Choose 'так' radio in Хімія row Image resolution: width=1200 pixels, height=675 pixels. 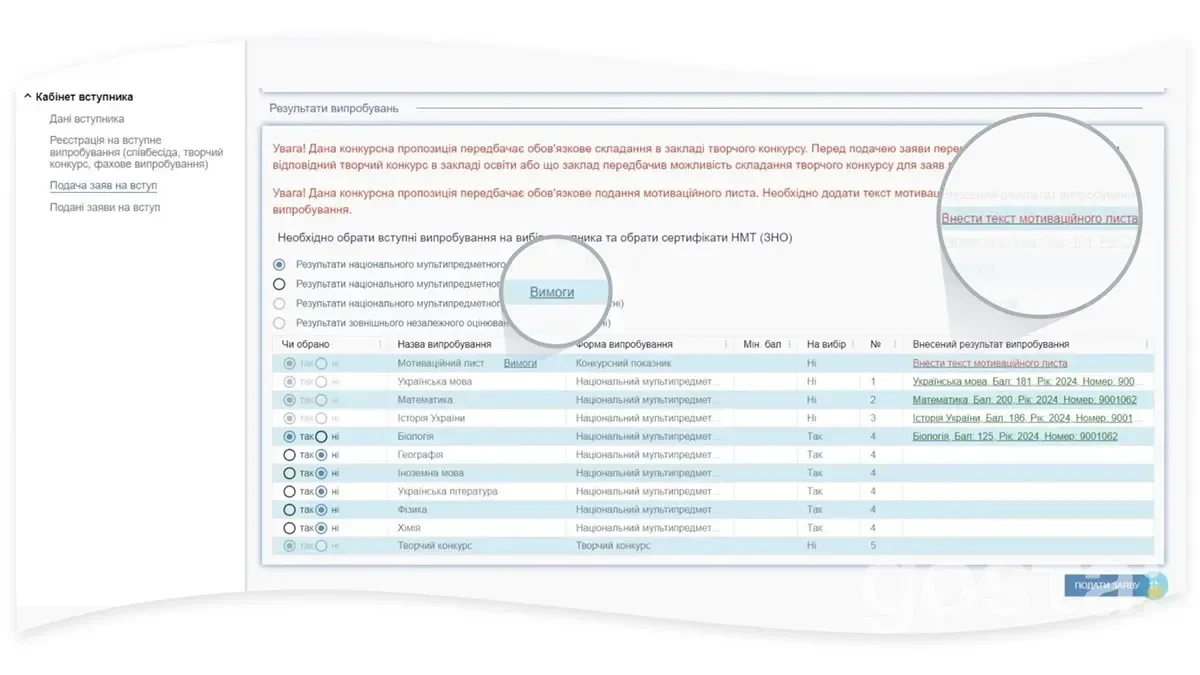click(290, 527)
